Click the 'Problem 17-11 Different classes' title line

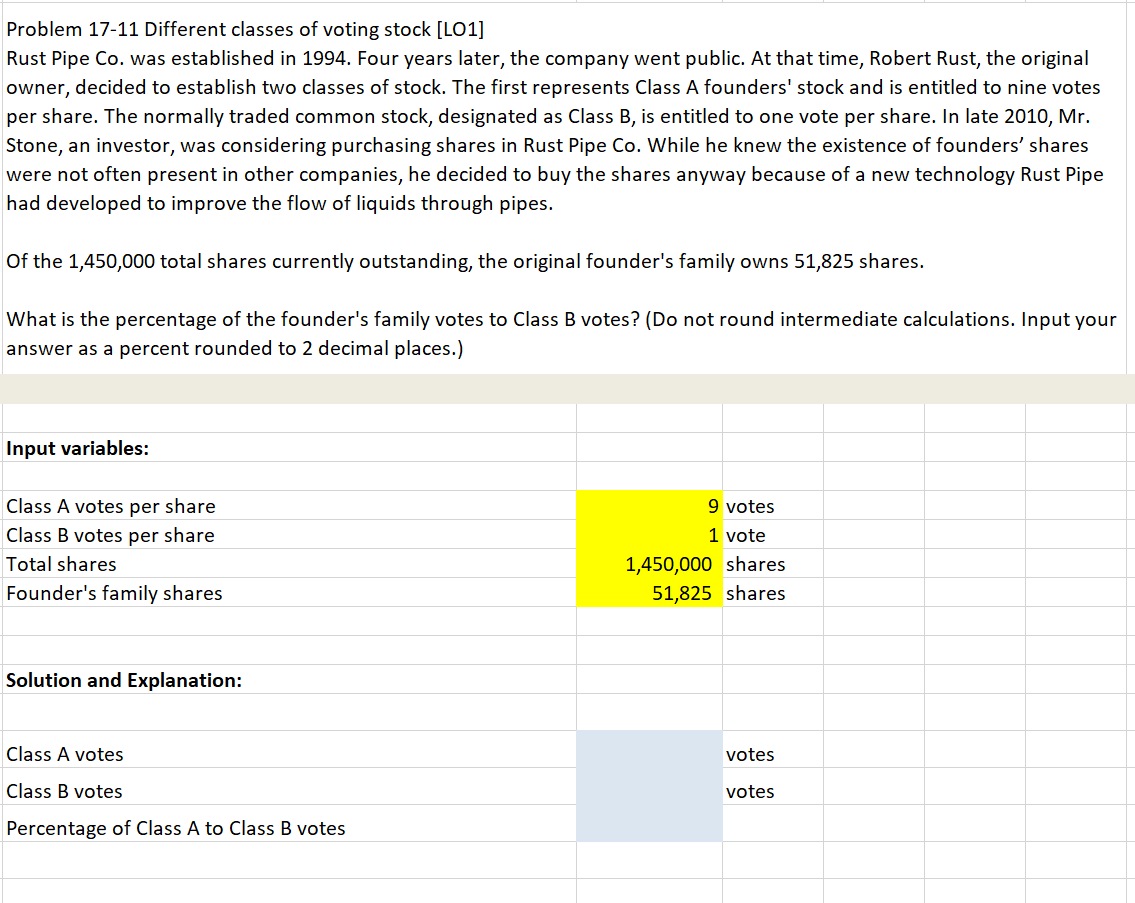245,29
